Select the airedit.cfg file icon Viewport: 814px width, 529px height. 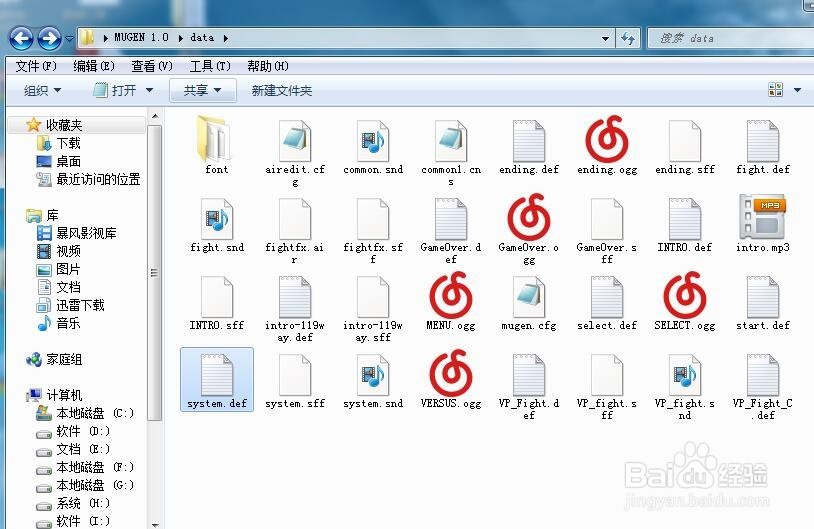pyautogui.click(x=295, y=141)
